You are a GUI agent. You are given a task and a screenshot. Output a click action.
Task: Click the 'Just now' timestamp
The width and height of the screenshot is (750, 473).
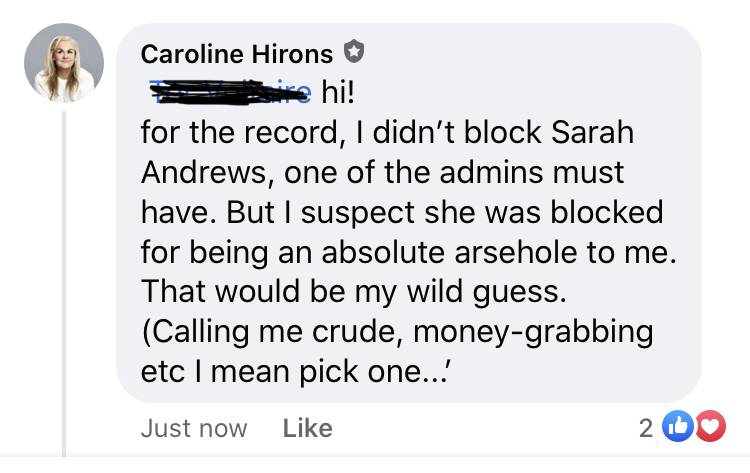(x=194, y=428)
